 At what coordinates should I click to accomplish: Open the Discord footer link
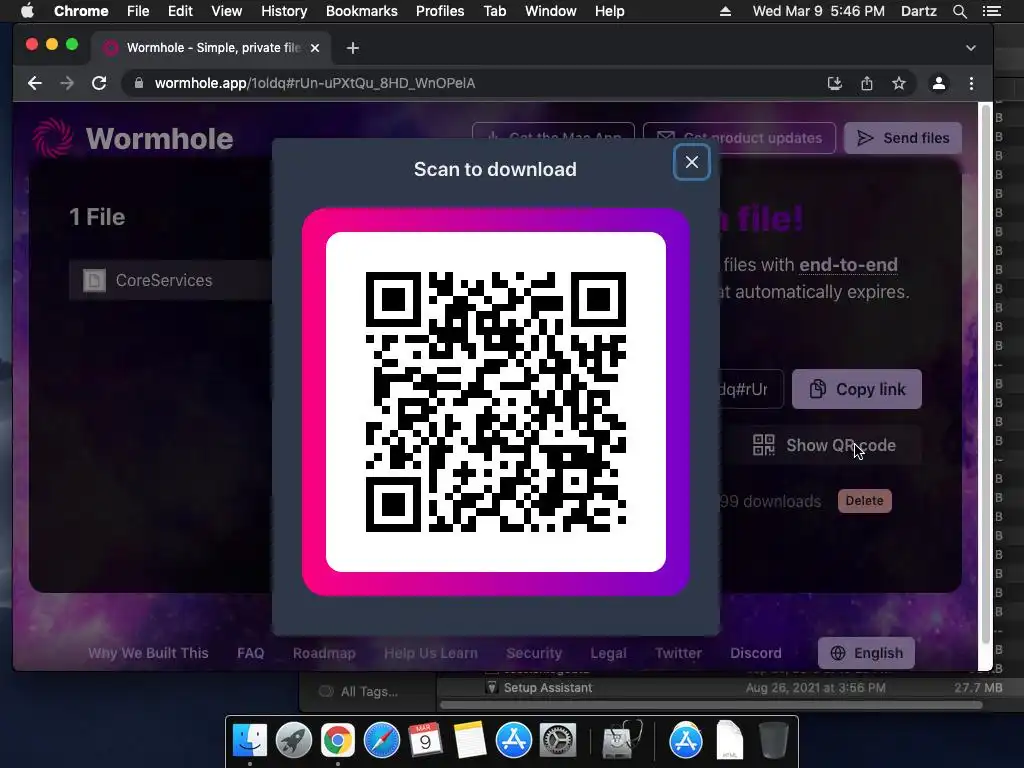pyautogui.click(x=756, y=653)
